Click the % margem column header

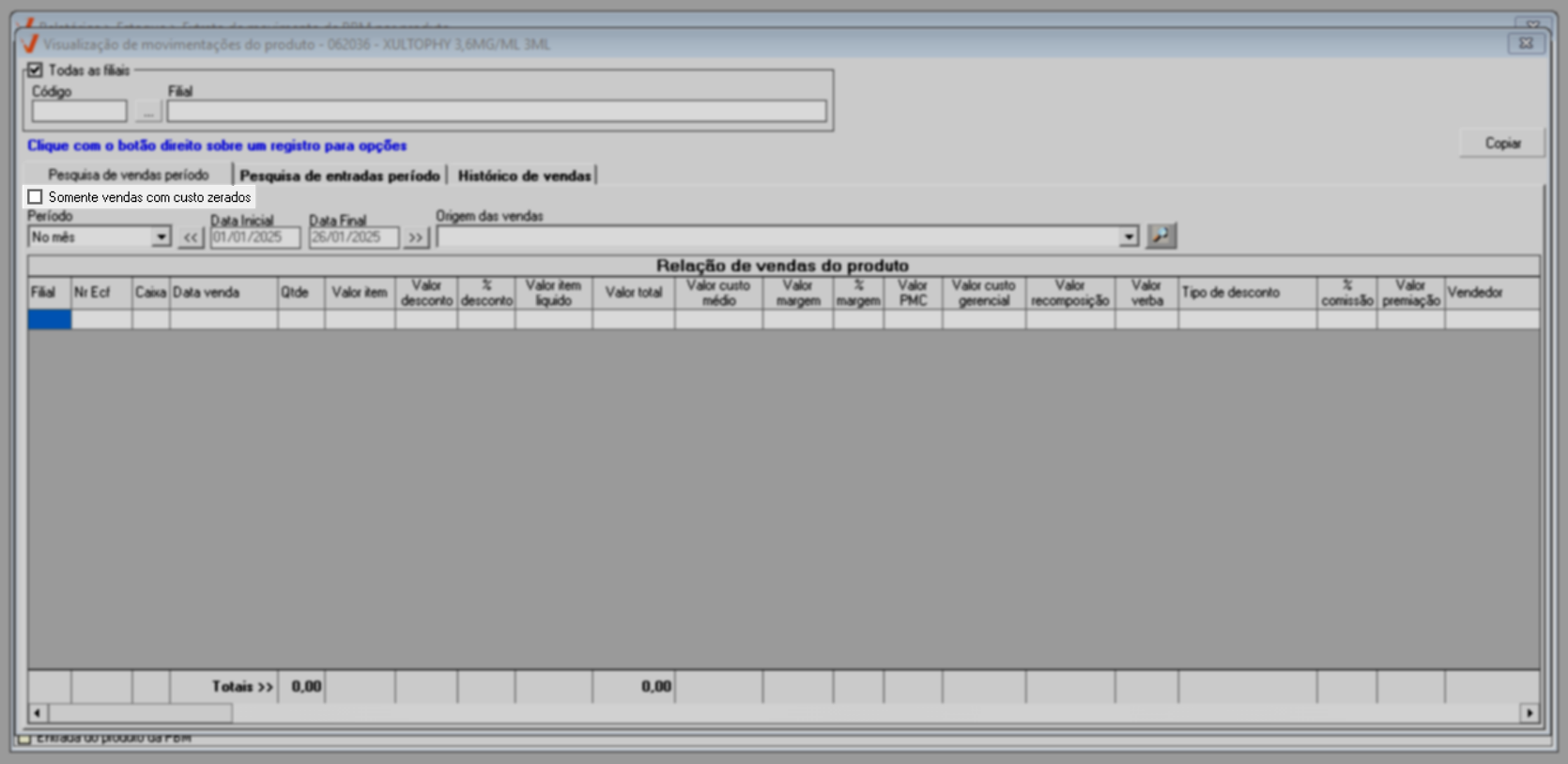[x=858, y=293]
